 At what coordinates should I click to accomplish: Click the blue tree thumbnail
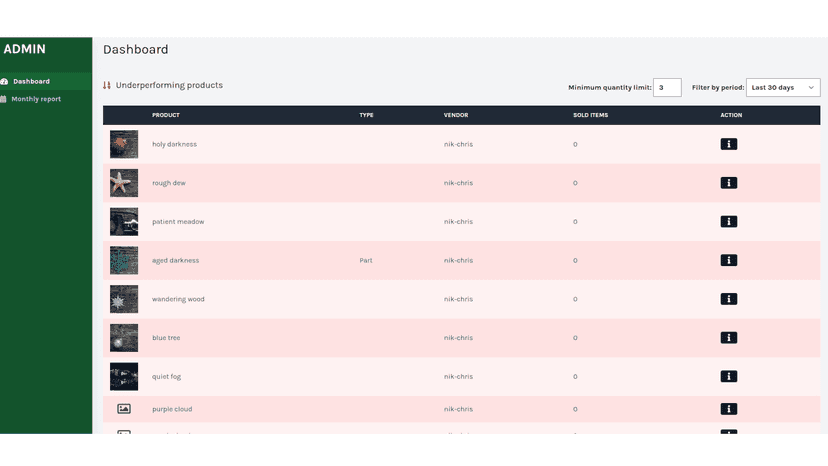124,338
